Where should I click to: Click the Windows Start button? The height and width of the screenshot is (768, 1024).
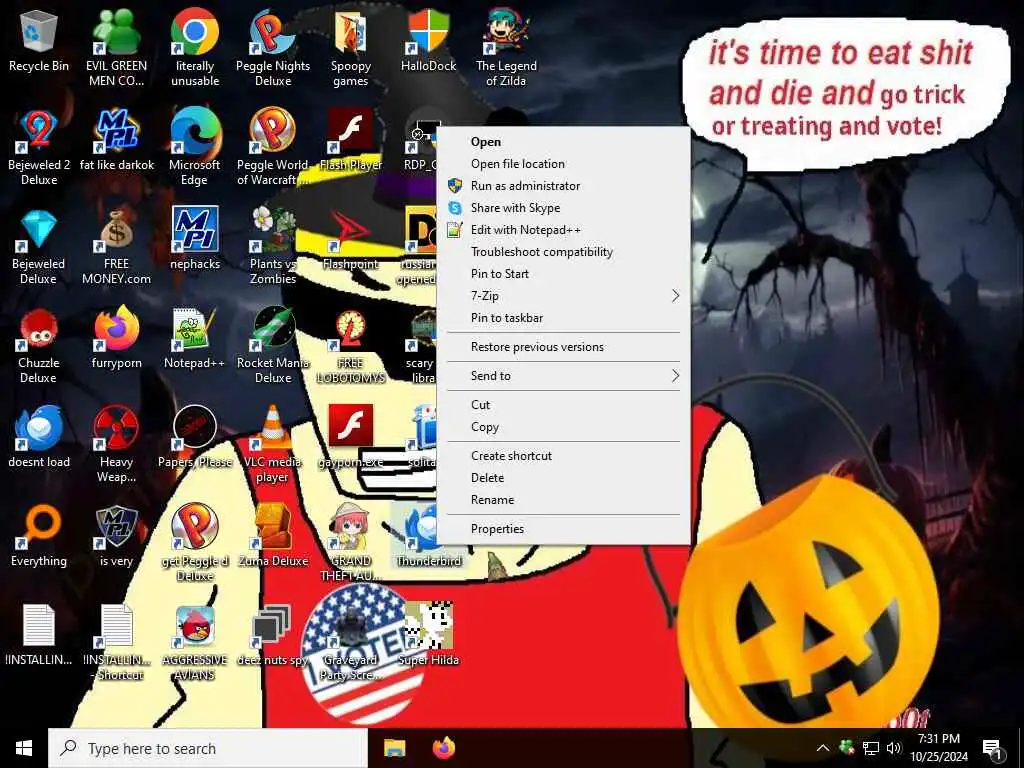coord(24,748)
